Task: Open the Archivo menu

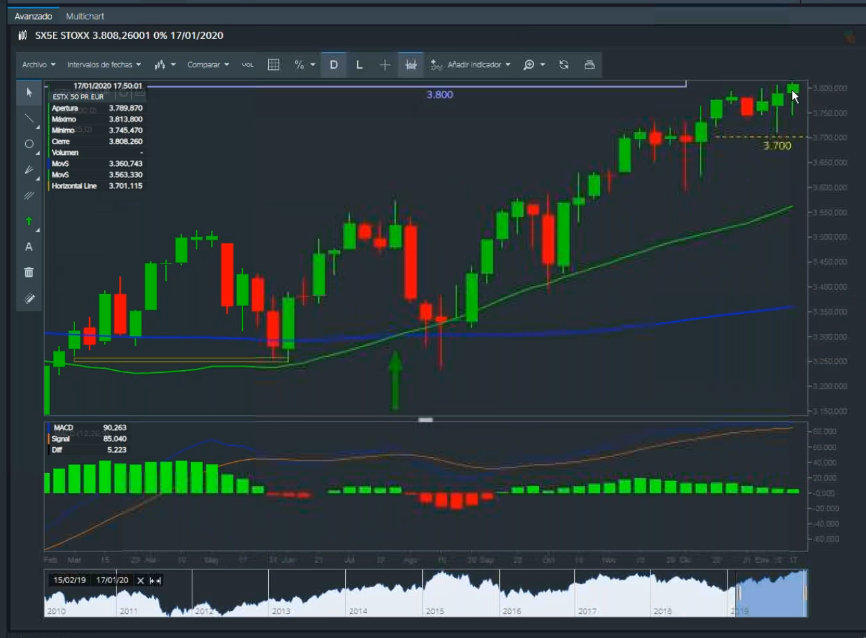Action: coord(39,65)
